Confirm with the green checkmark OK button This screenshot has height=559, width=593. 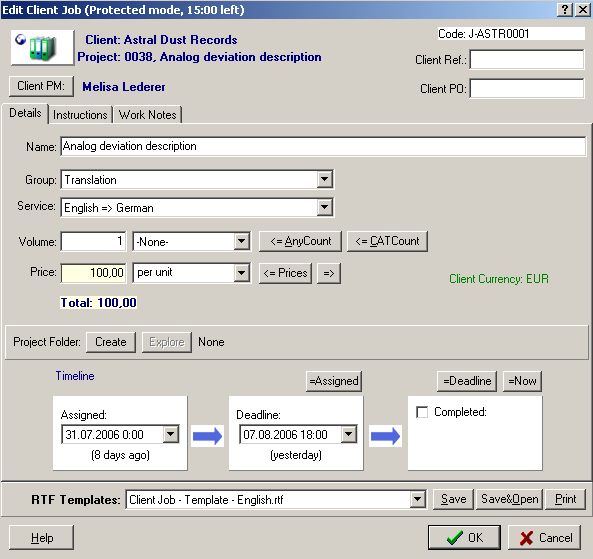(464, 537)
